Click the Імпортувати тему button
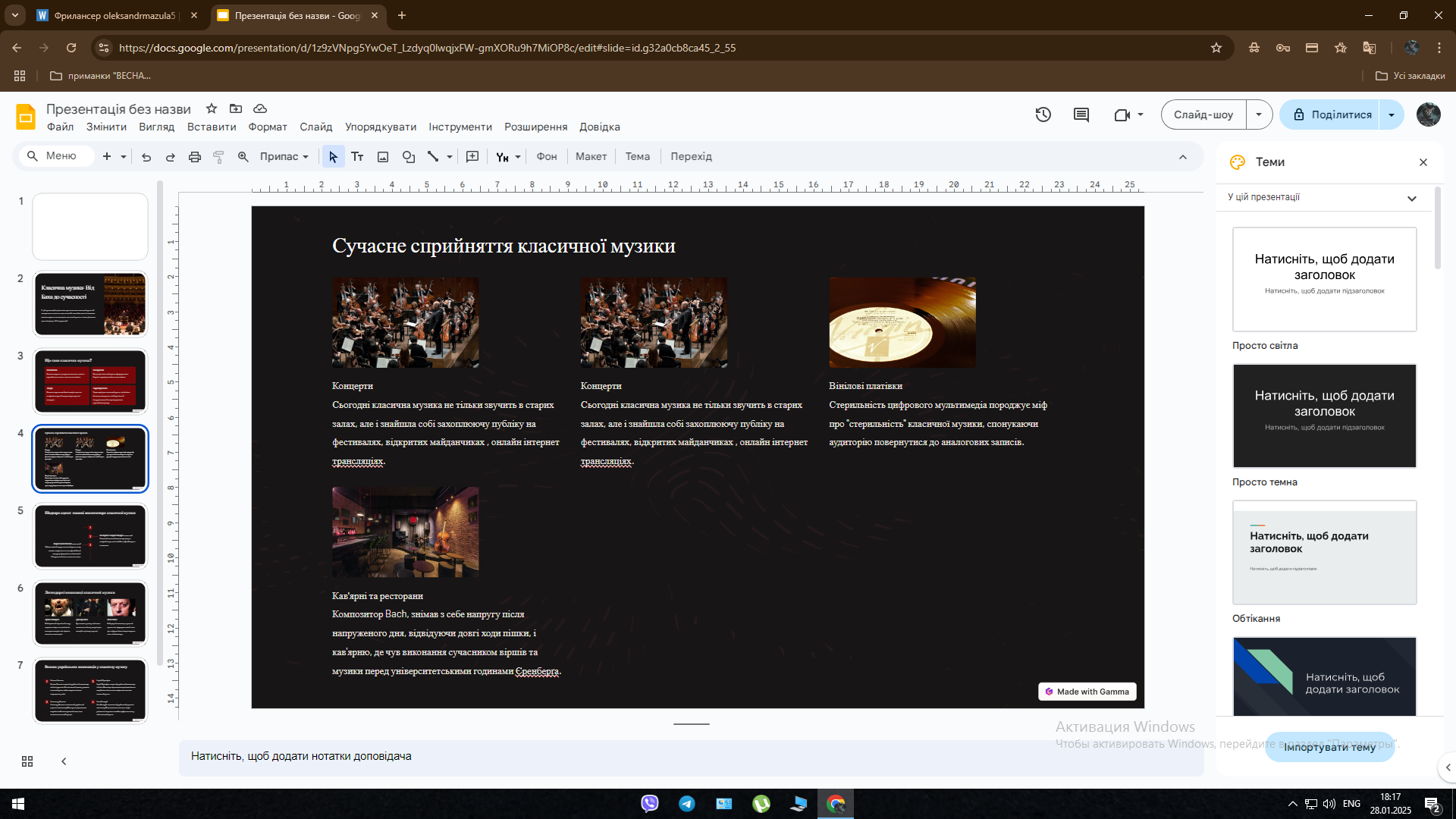Screen dimensions: 1456x819 (1329, 747)
